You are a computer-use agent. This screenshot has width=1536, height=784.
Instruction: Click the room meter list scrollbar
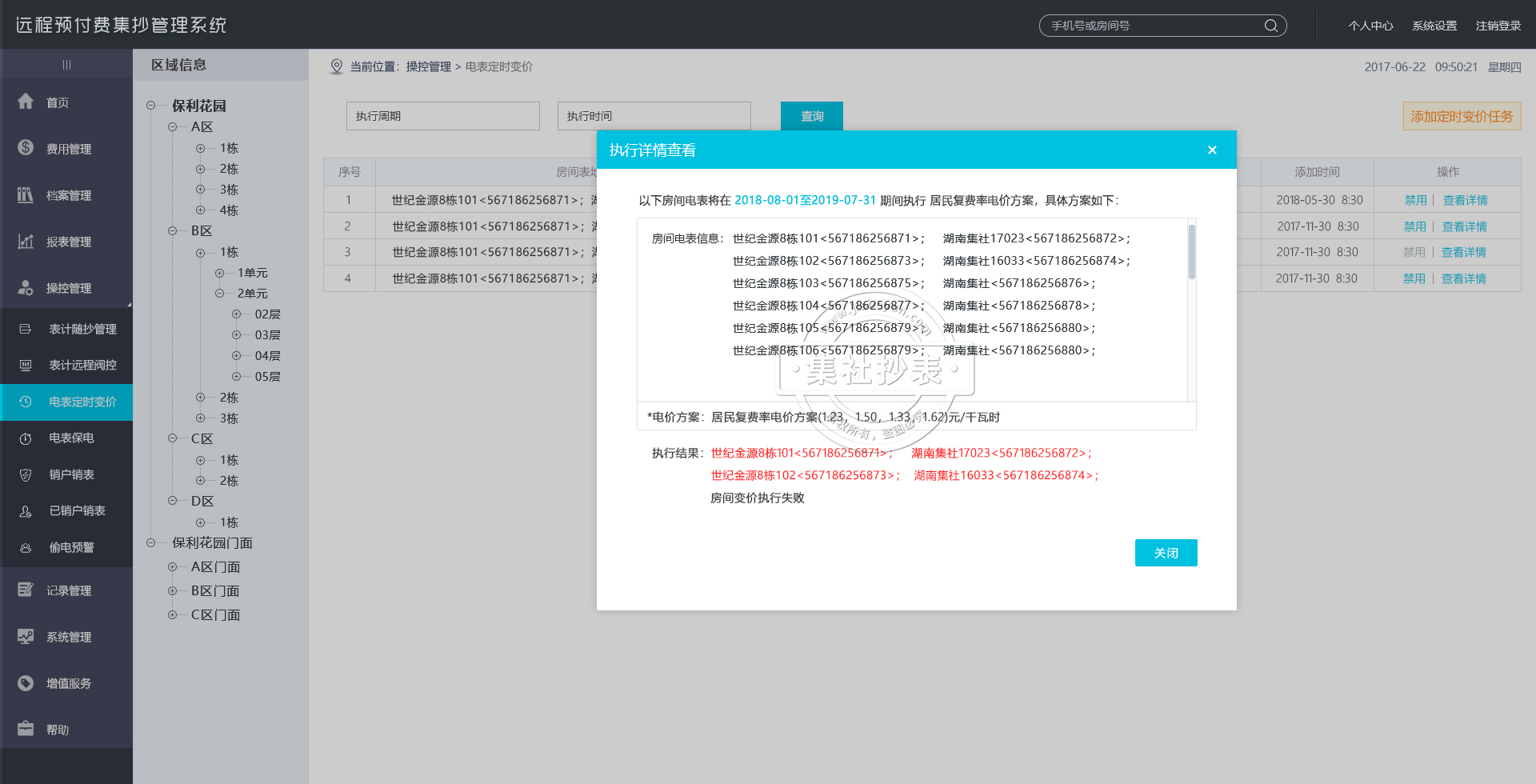click(1191, 252)
